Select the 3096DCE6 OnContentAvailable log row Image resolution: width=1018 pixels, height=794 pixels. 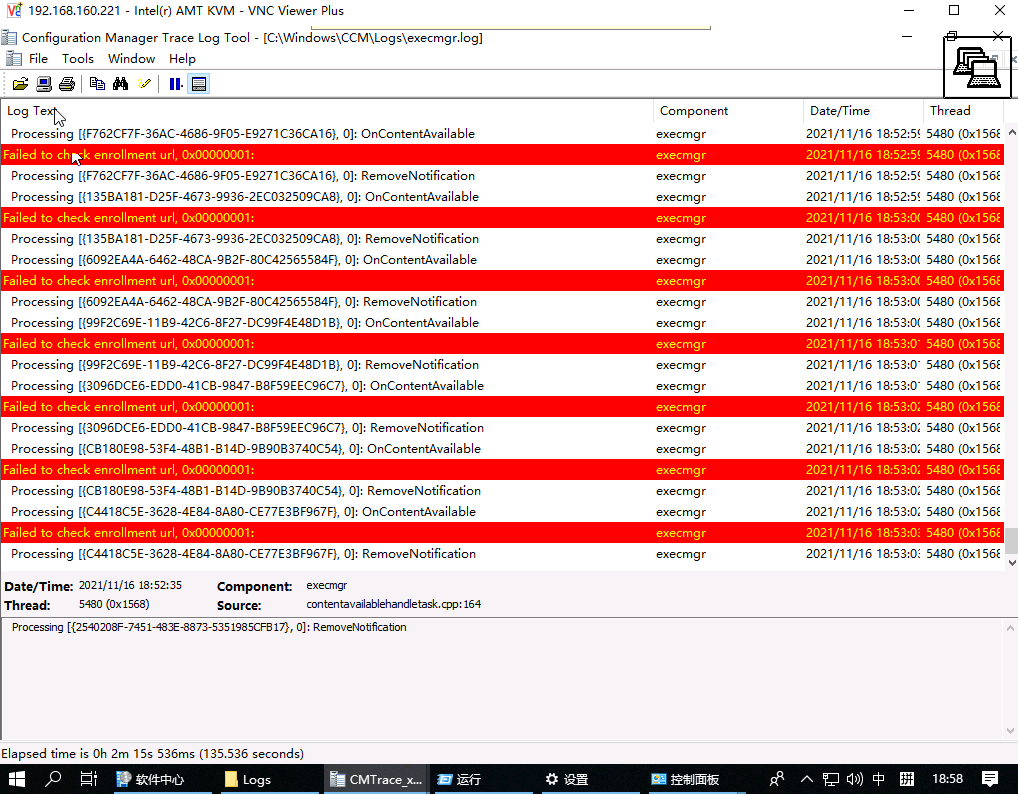(x=502, y=386)
